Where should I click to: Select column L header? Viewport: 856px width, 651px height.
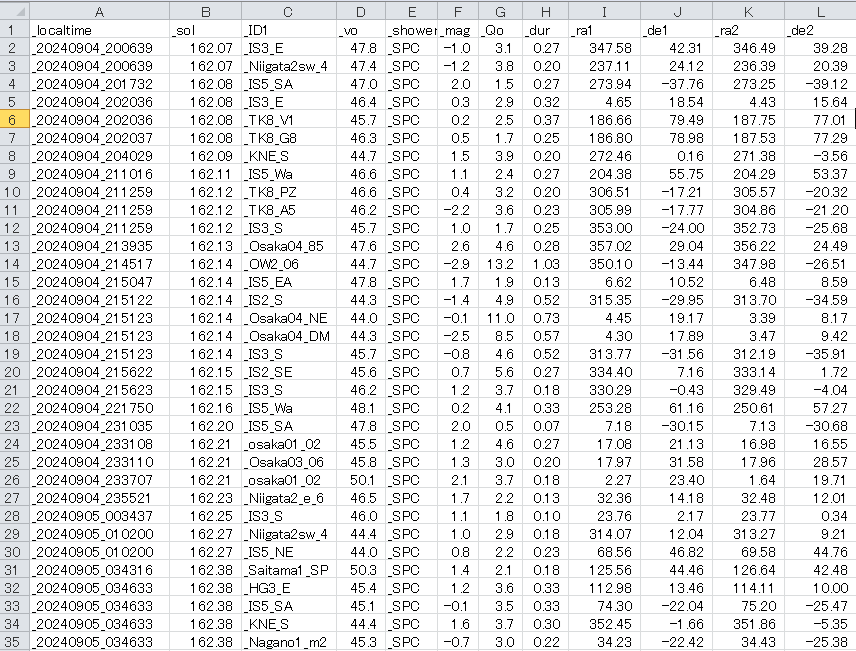click(818, 11)
